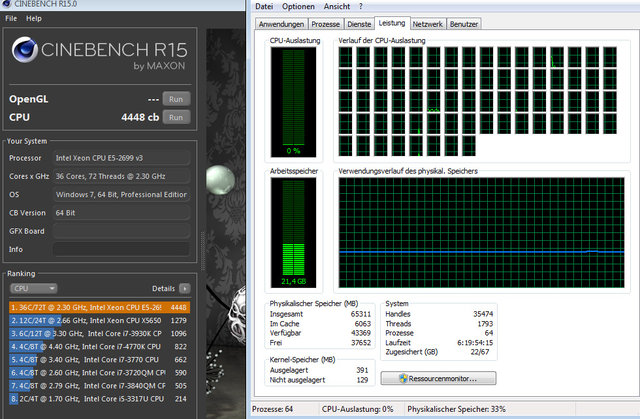
Task: Open the CPU ranking dropdown
Action: pos(33,288)
